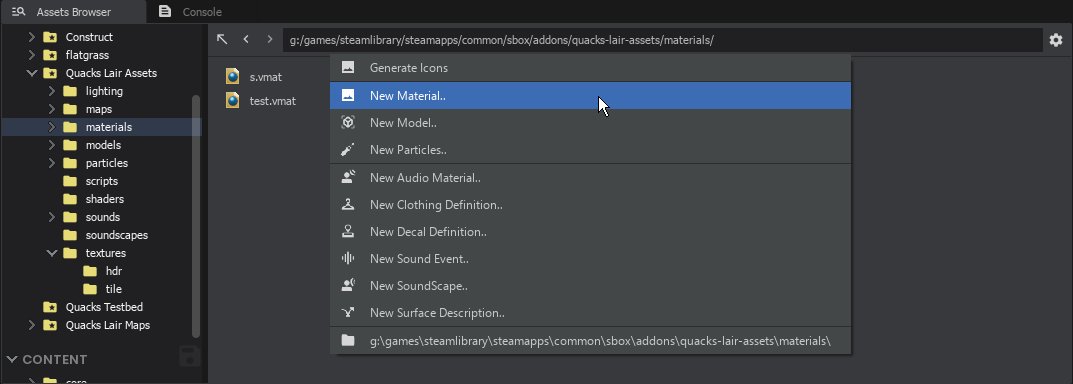Go forward with the right chevron
Screen dimensions: 1073x384
(x=270, y=40)
